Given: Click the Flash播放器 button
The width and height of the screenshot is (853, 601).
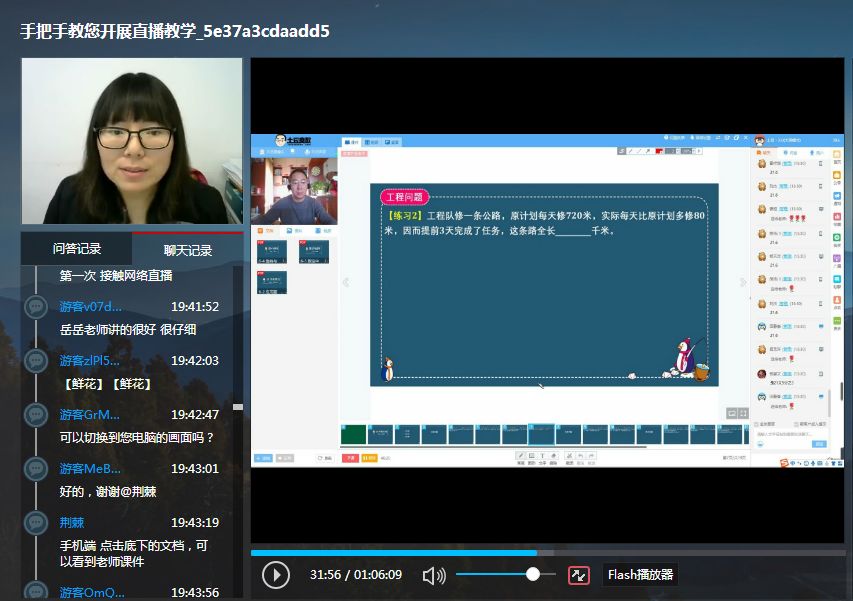Looking at the screenshot, I should click(x=640, y=575).
